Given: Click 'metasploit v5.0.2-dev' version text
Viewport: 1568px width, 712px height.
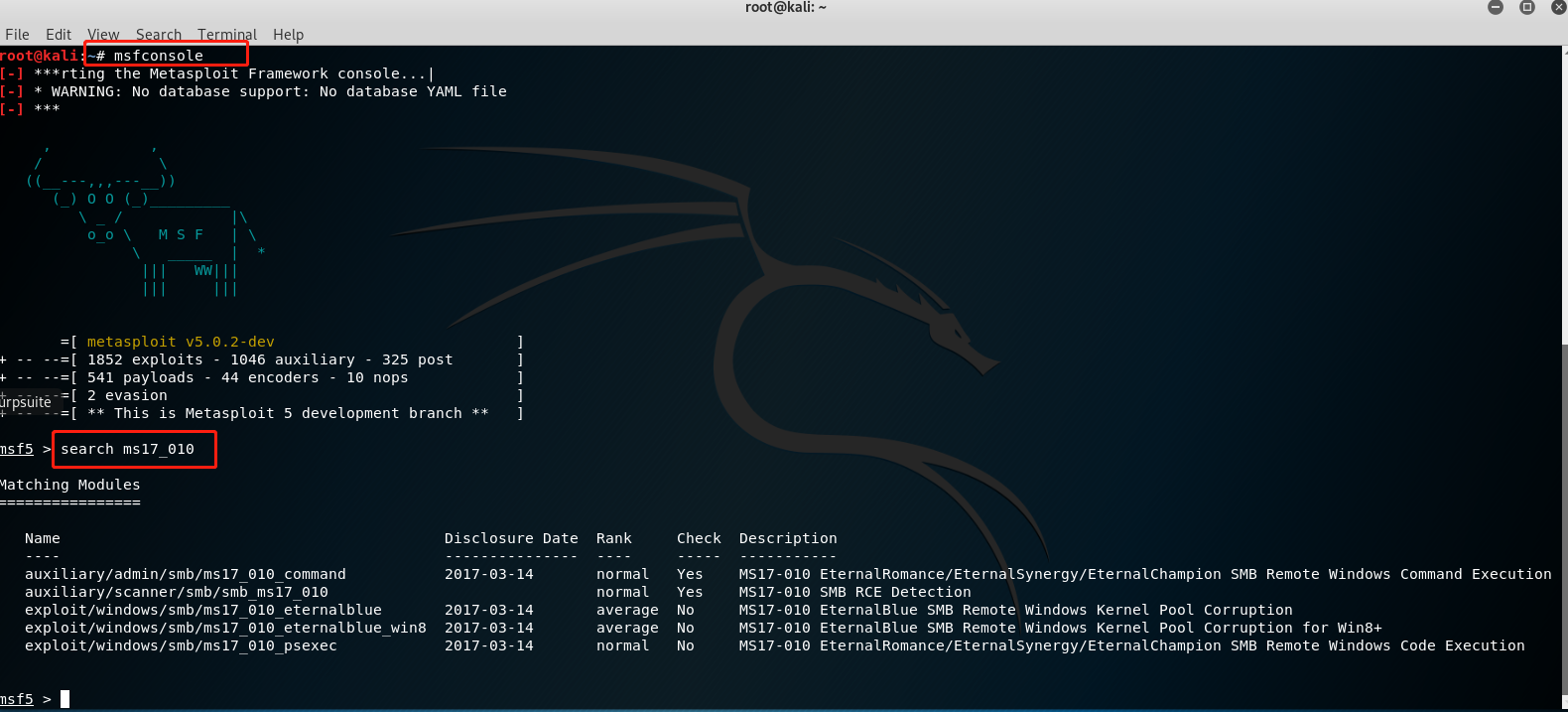Looking at the screenshot, I should point(181,342).
